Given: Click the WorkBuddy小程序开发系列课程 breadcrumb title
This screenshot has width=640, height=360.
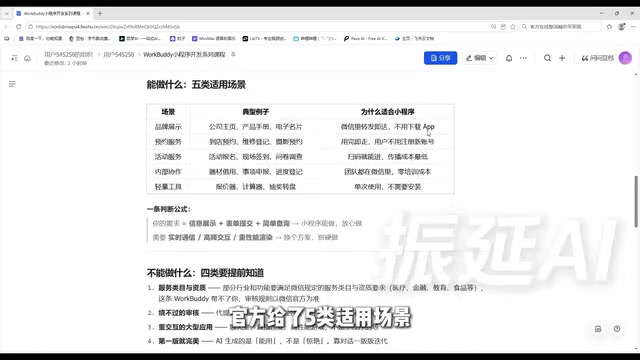Looking at the screenshot, I should click(184, 54).
